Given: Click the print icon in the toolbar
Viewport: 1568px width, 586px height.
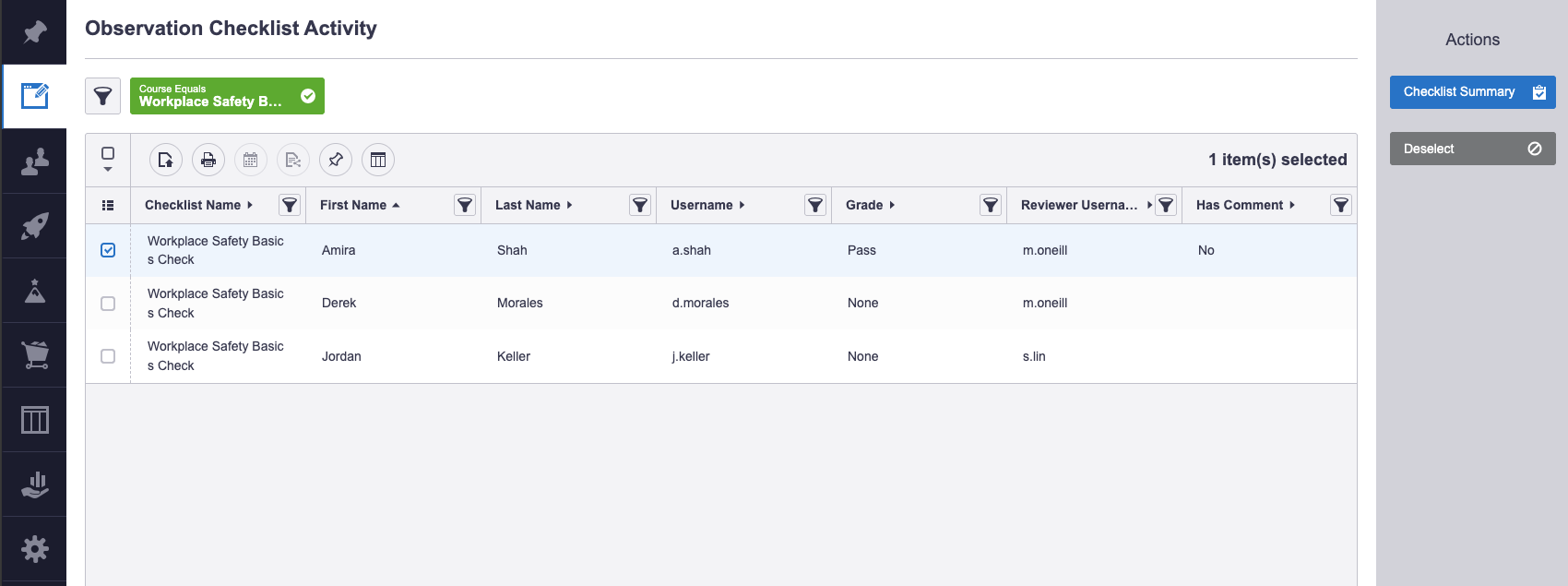Looking at the screenshot, I should coord(208,161).
